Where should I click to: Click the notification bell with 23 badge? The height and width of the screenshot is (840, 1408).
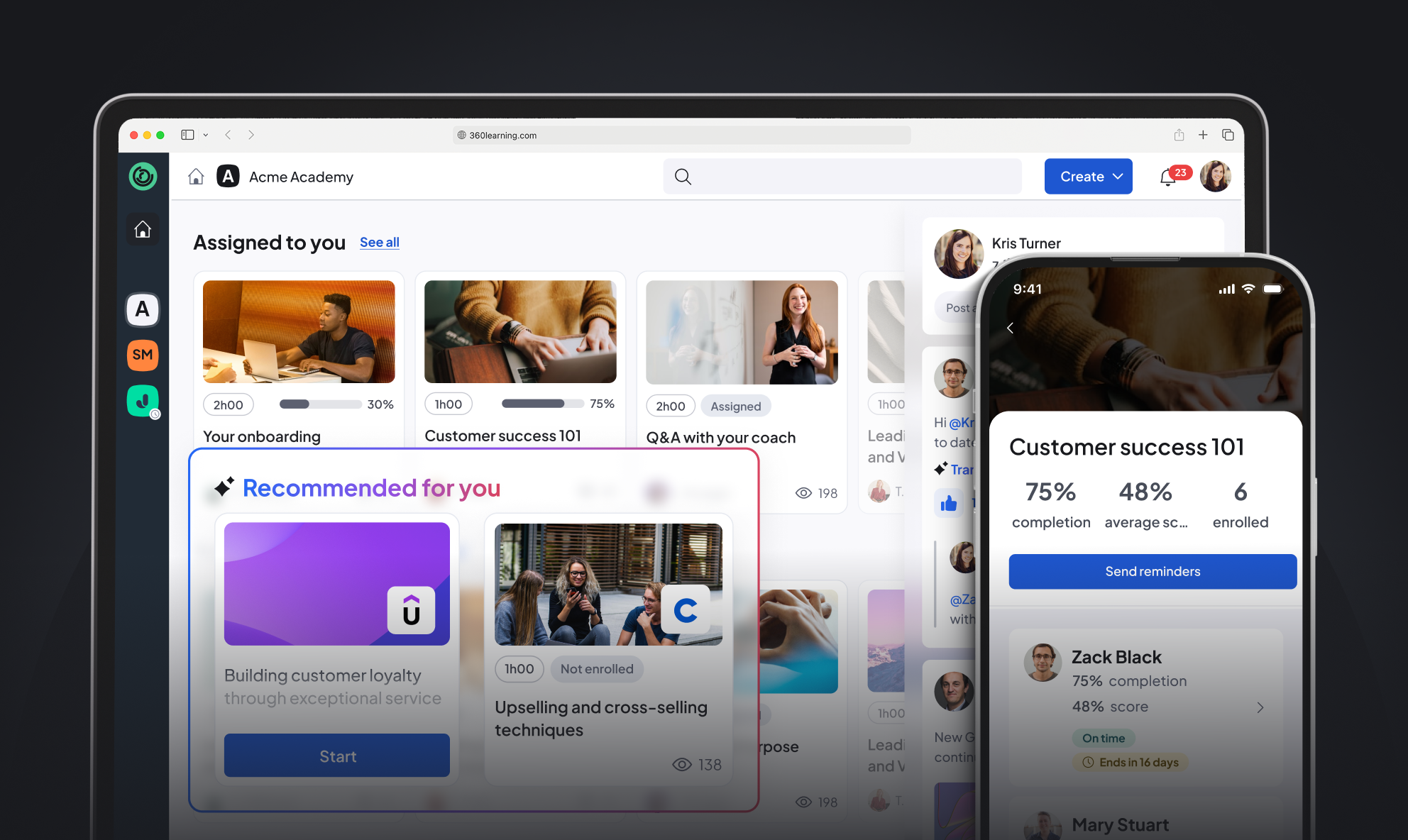point(1167,177)
